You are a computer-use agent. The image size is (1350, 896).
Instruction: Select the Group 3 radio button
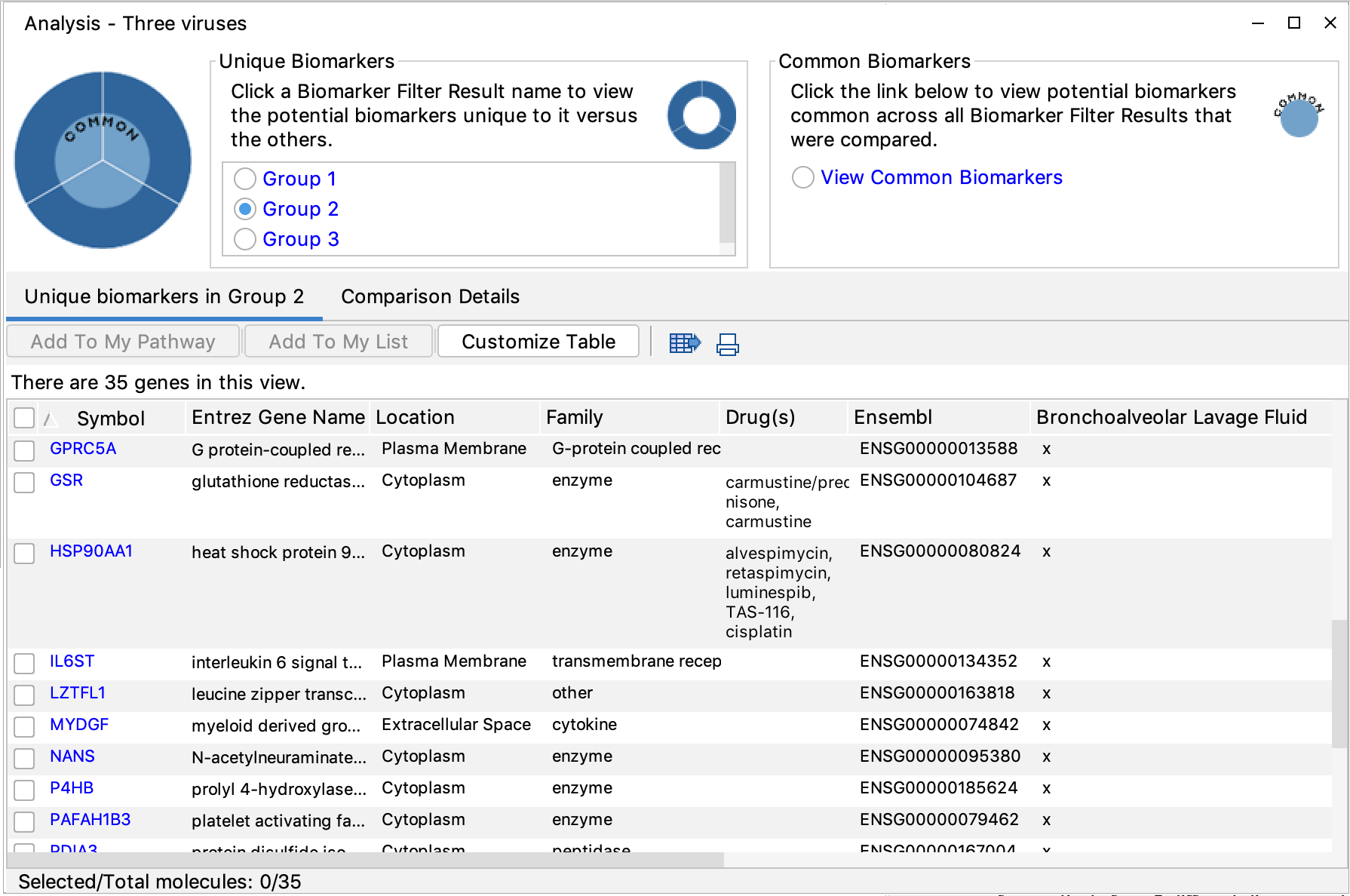[x=245, y=239]
